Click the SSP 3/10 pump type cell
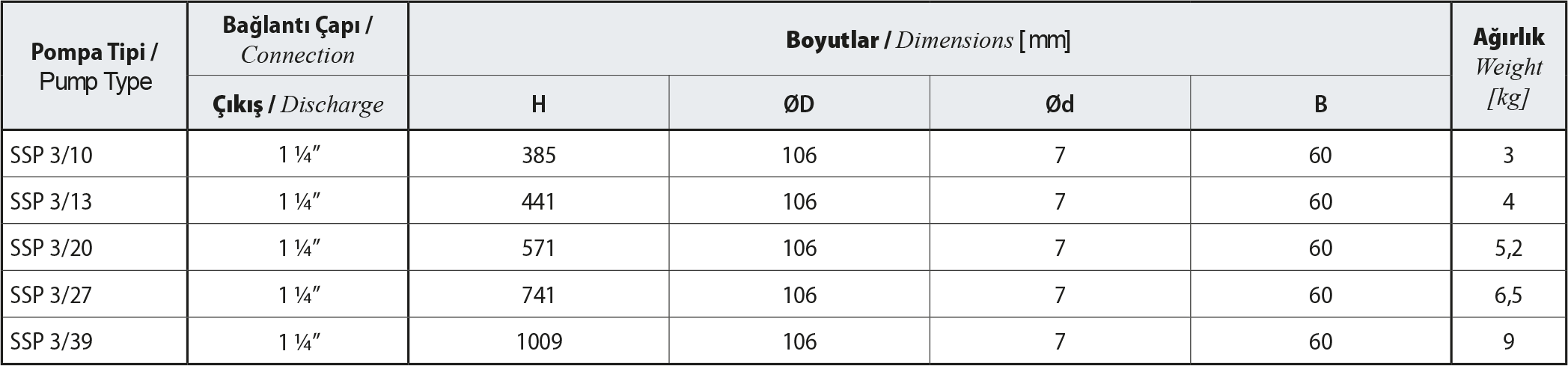 tap(94, 154)
